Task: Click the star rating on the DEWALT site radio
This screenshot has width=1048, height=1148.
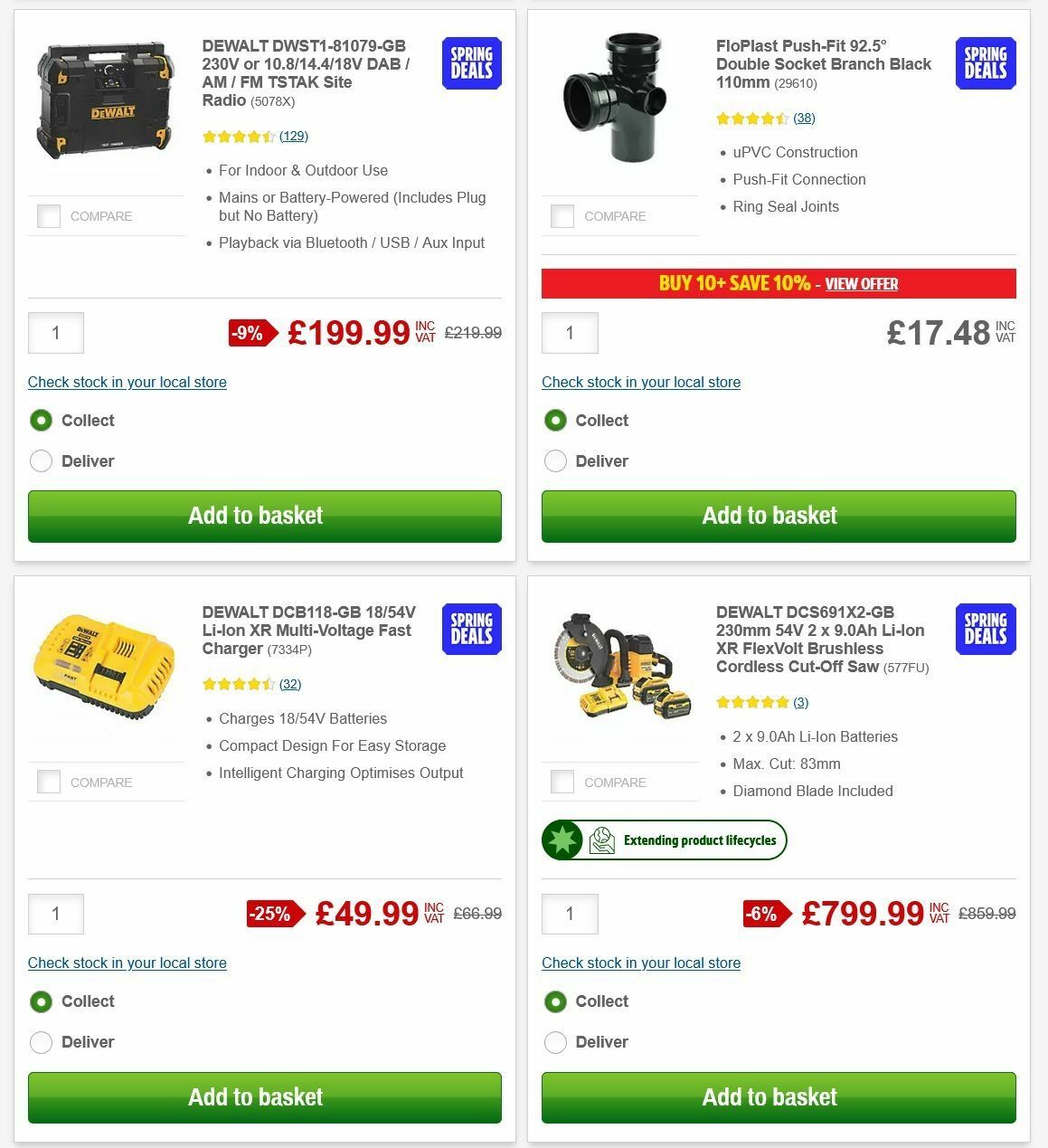Action: tap(238, 136)
